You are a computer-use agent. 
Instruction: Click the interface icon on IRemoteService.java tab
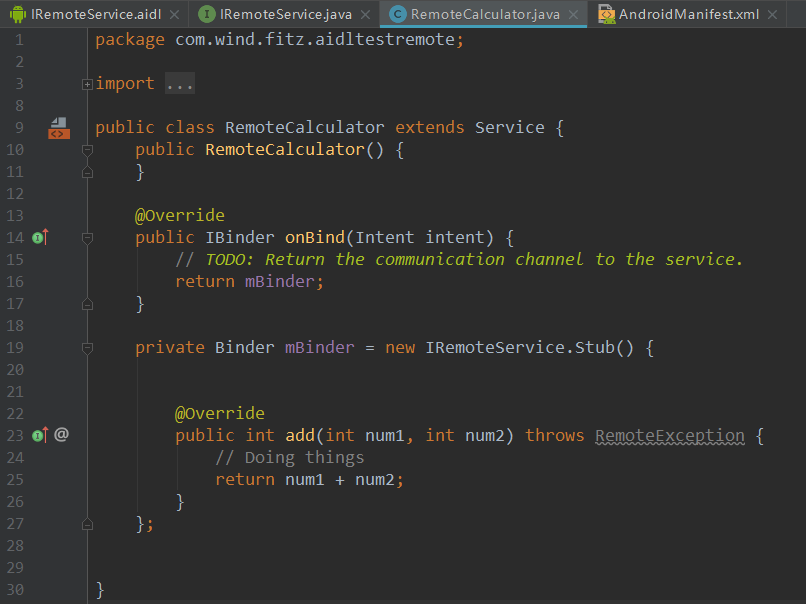[207, 14]
